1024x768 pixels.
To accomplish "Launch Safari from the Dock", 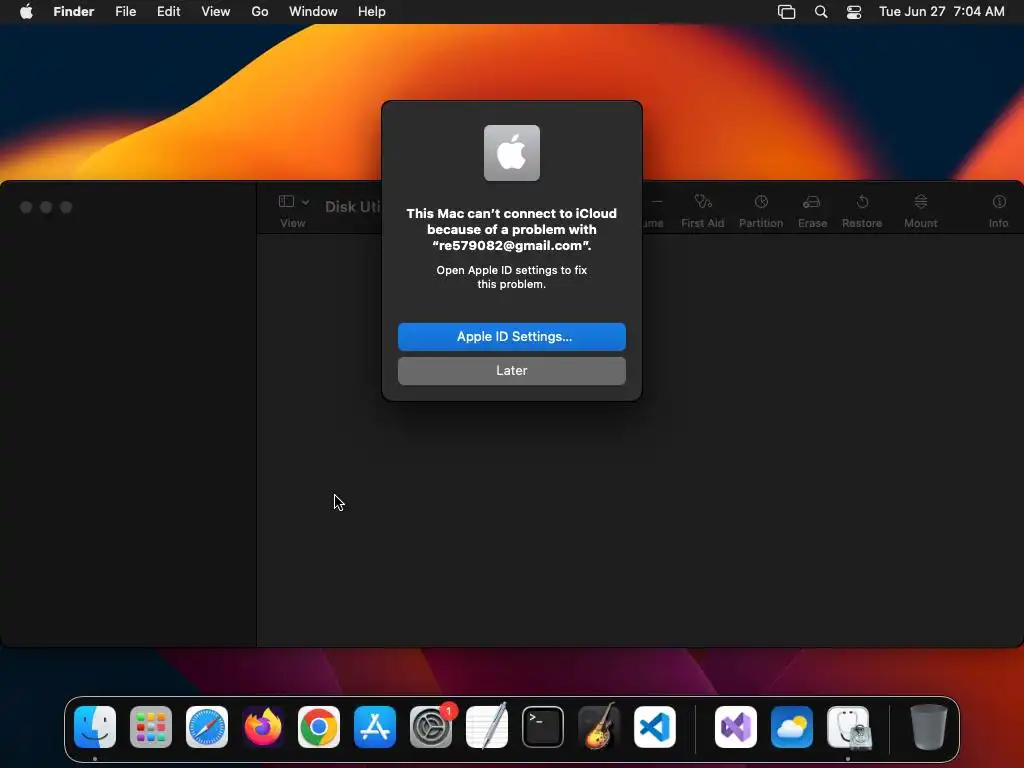I will pyautogui.click(x=207, y=727).
